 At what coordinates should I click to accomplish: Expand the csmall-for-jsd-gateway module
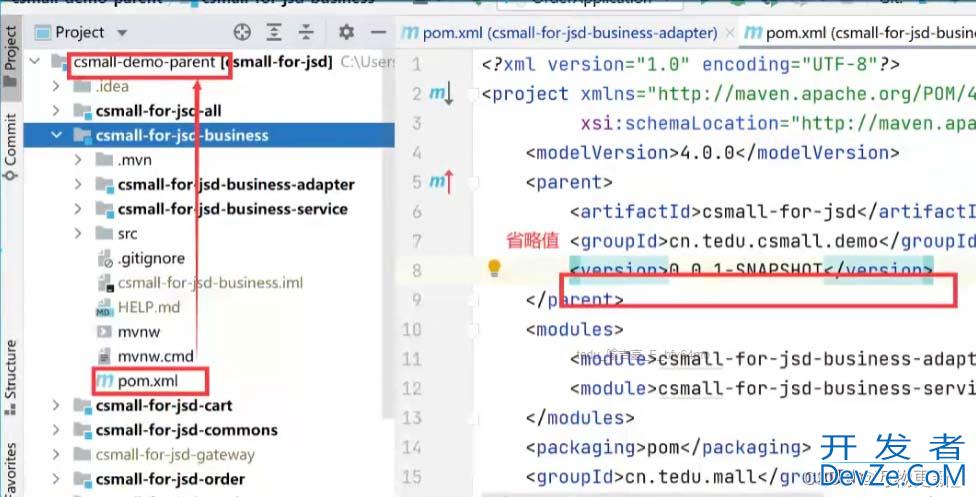[x=56, y=455]
